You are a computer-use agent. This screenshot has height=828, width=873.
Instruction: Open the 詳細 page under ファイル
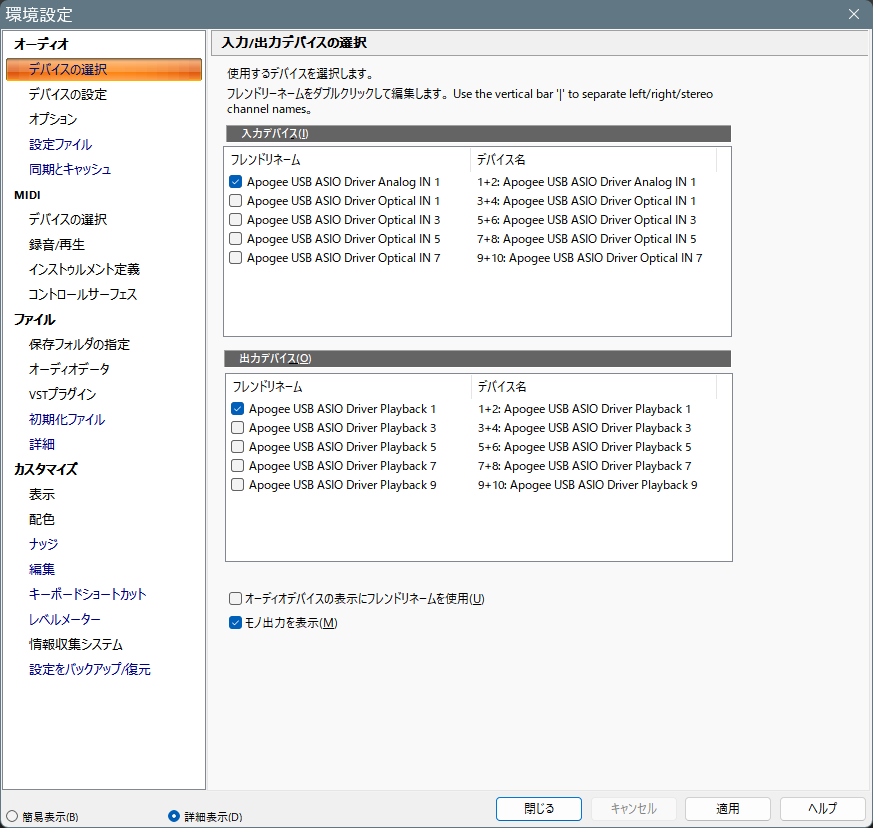42,444
